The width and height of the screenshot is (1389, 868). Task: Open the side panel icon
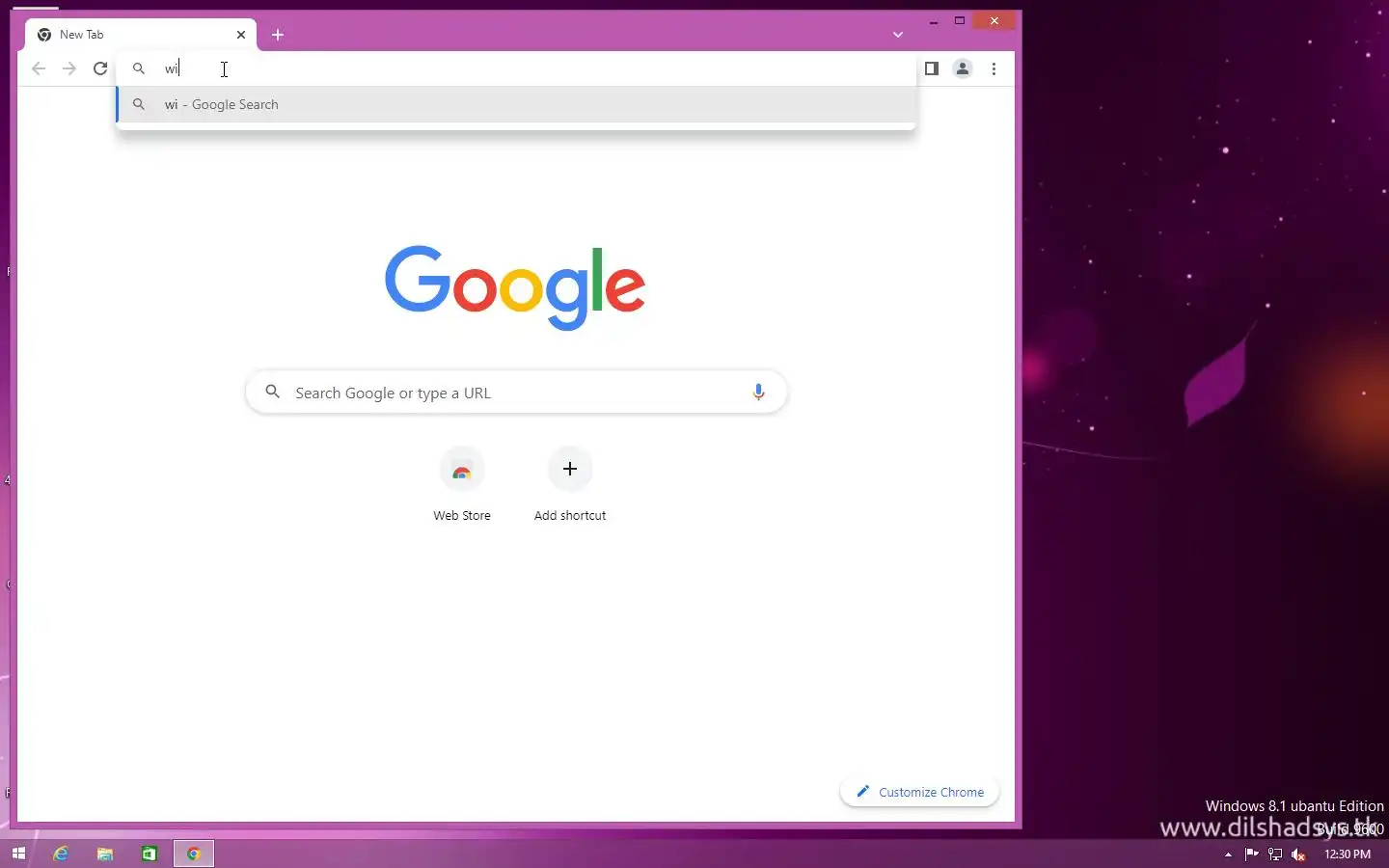click(932, 68)
